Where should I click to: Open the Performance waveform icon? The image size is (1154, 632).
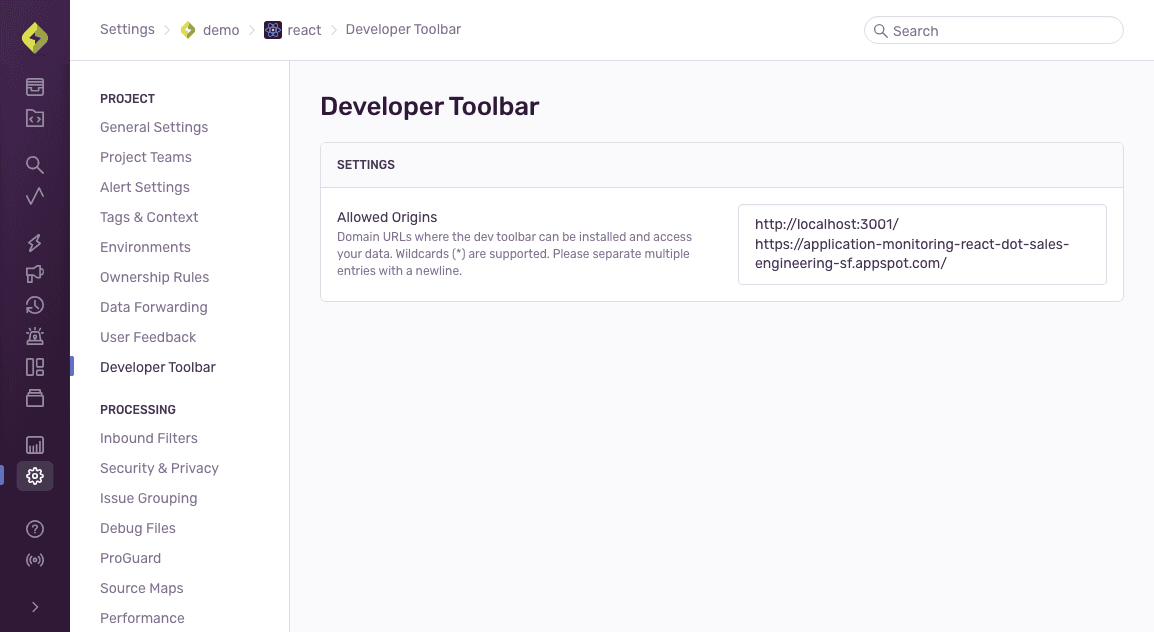tap(34, 195)
